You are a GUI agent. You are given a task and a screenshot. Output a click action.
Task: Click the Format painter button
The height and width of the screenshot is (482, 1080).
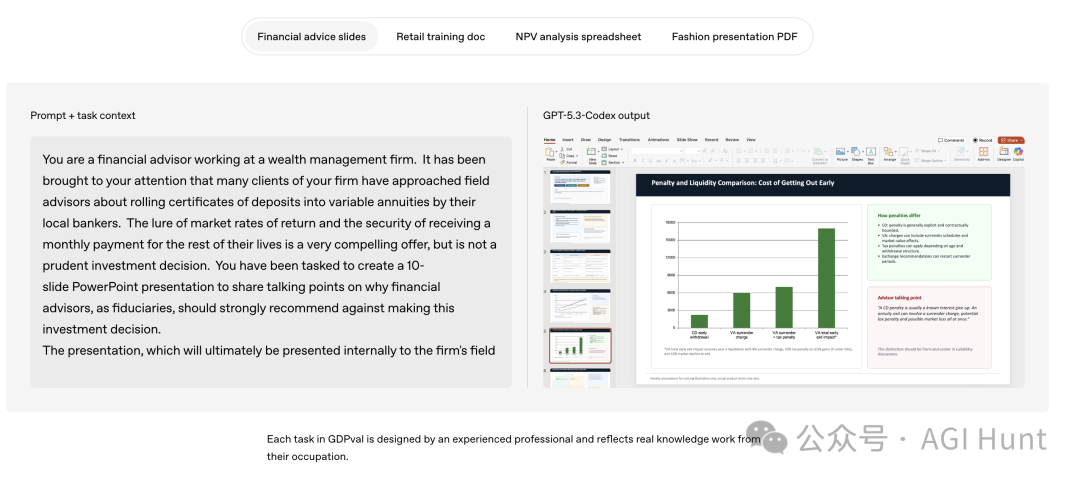click(568, 163)
